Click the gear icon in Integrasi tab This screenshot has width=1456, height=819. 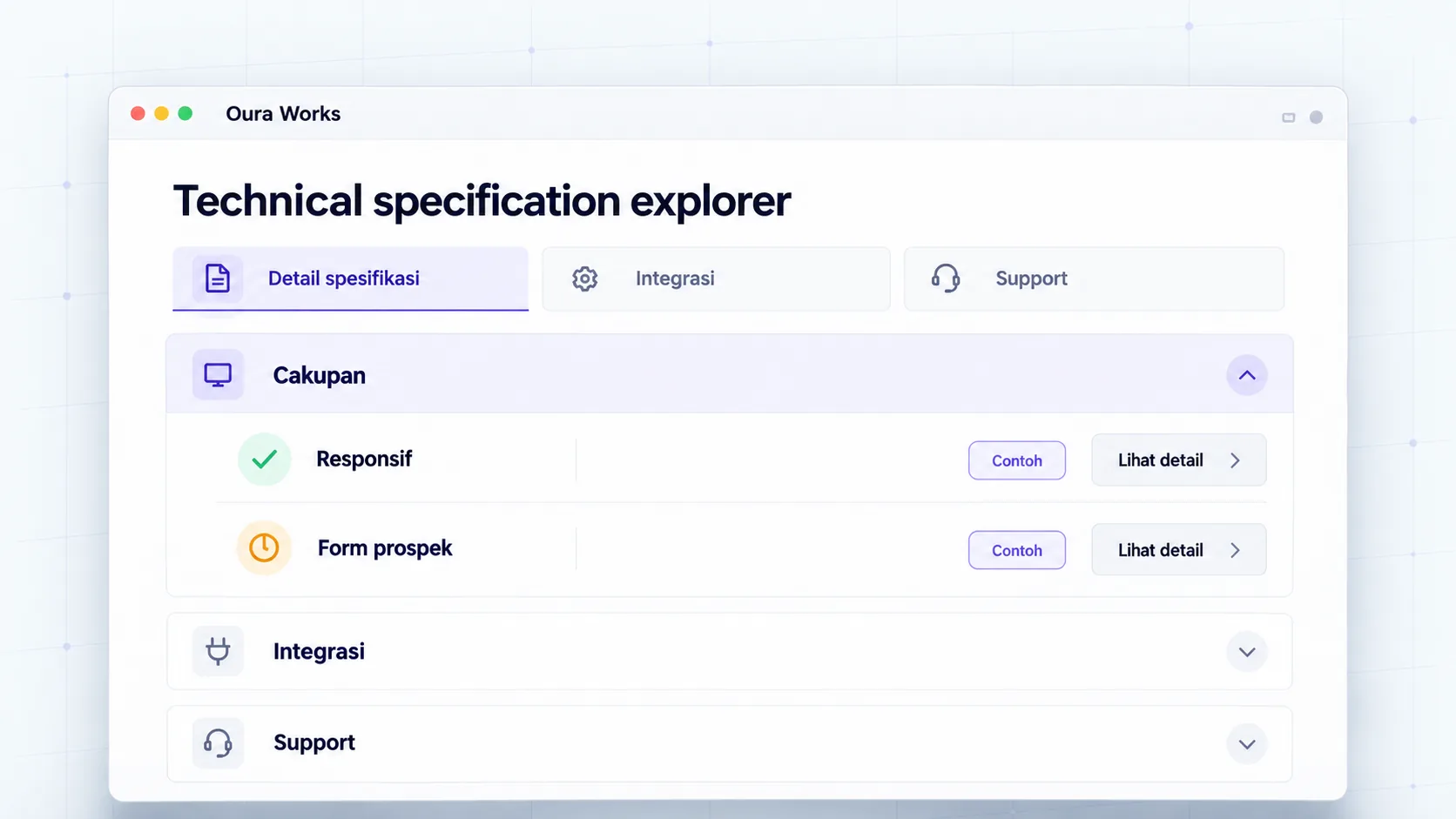[585, 279]
